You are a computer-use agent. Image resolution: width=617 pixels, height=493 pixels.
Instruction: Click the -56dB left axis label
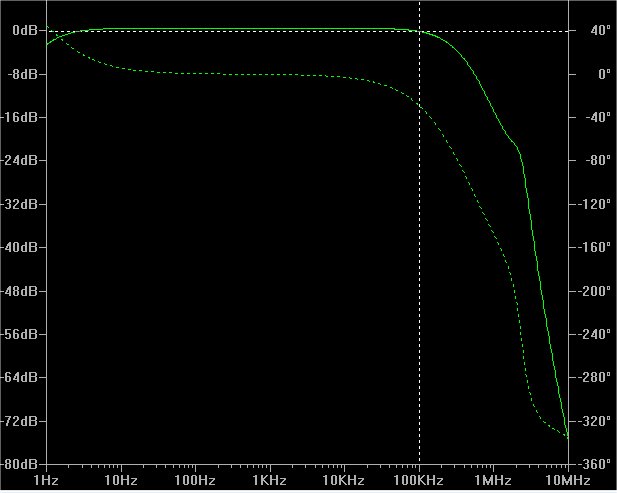click(x=19, y=334)
